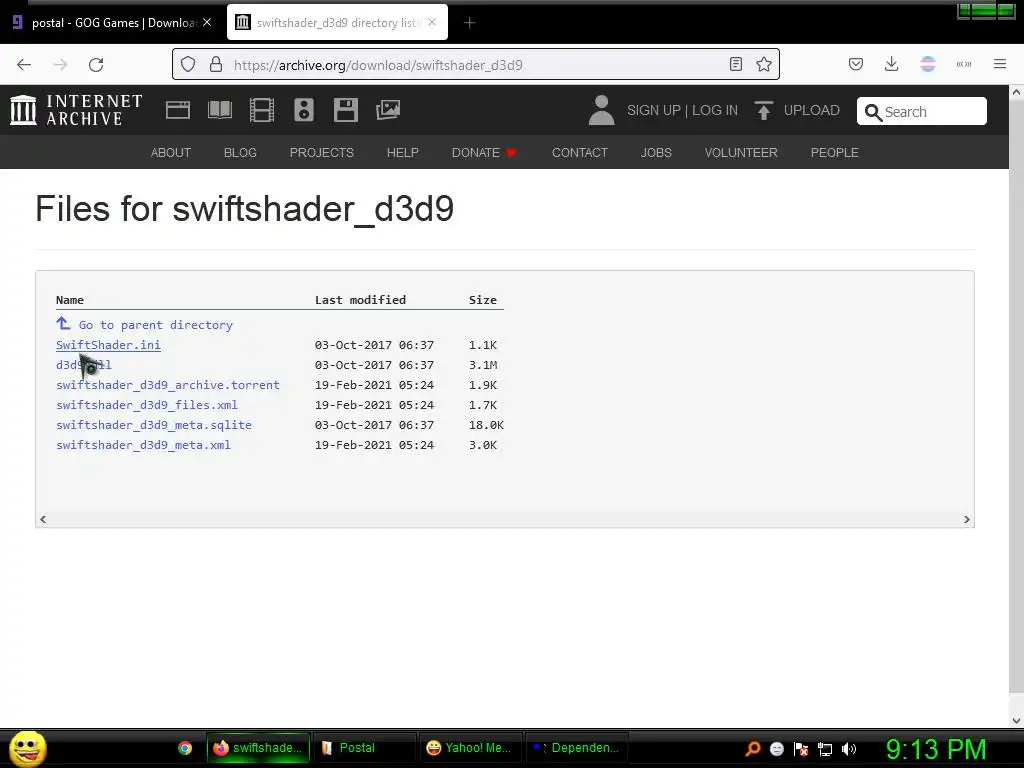Open the Internet Archive home logo
The width and height of the screenshot is (1024, 768).
76,110
